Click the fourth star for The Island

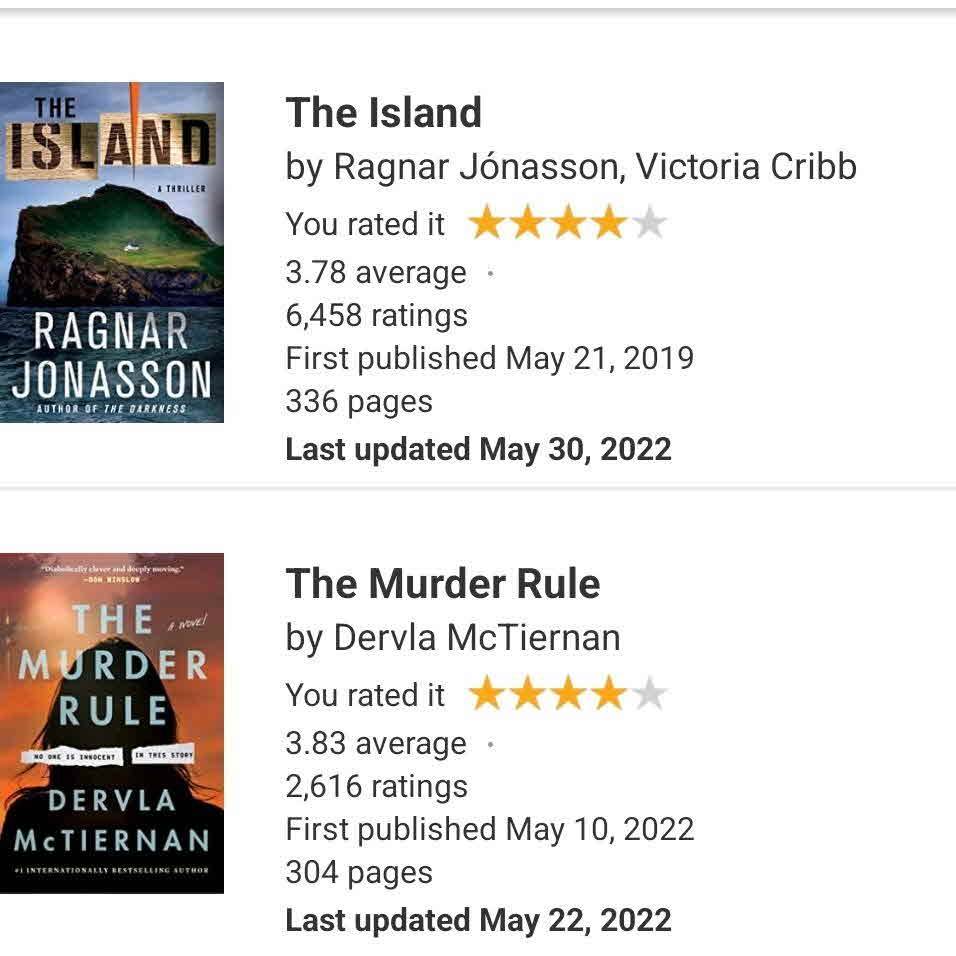coord(608,223)
